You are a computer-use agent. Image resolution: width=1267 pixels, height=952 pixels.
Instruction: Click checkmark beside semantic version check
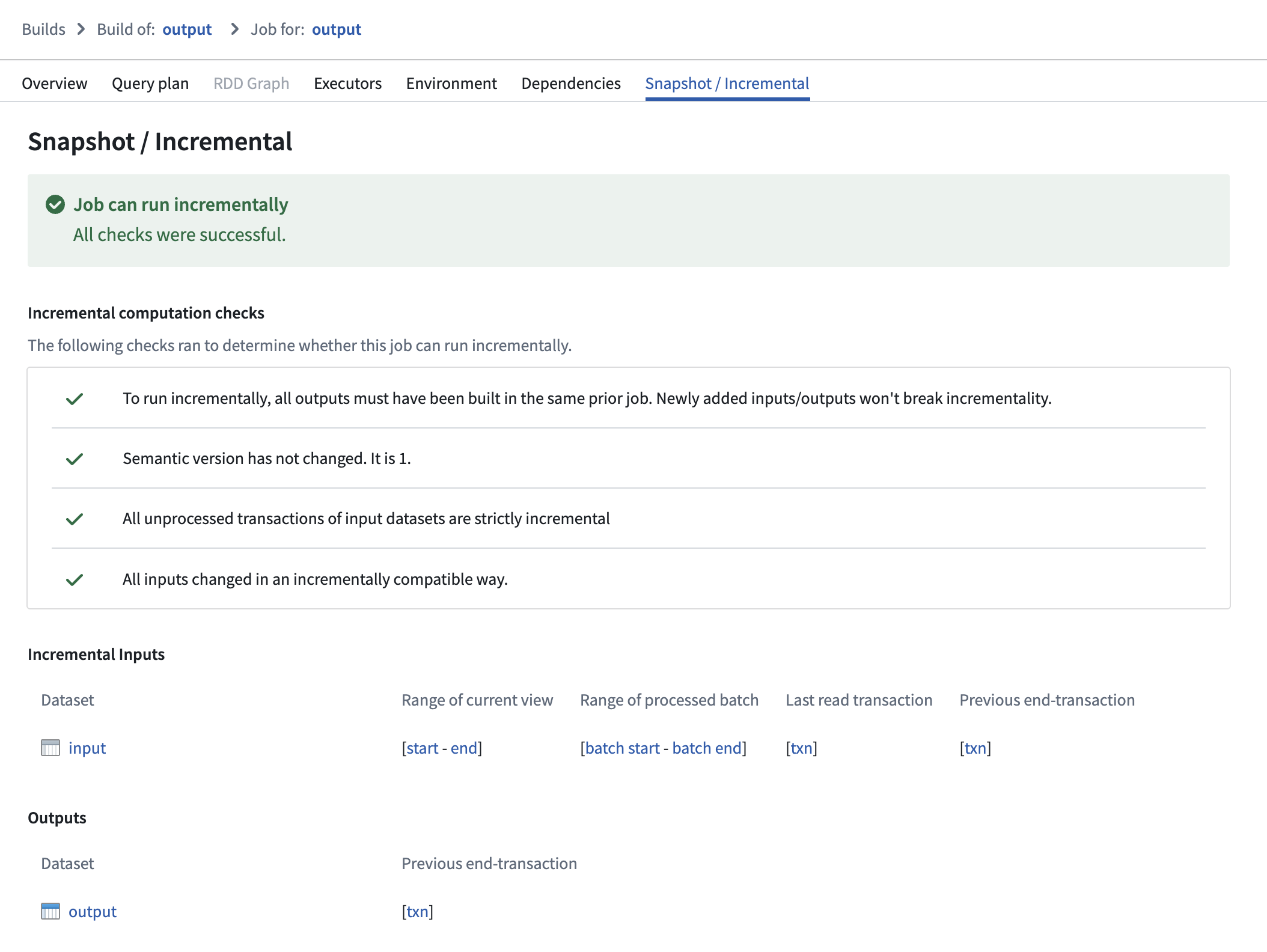pyautogui.click(x=75, y=459)
